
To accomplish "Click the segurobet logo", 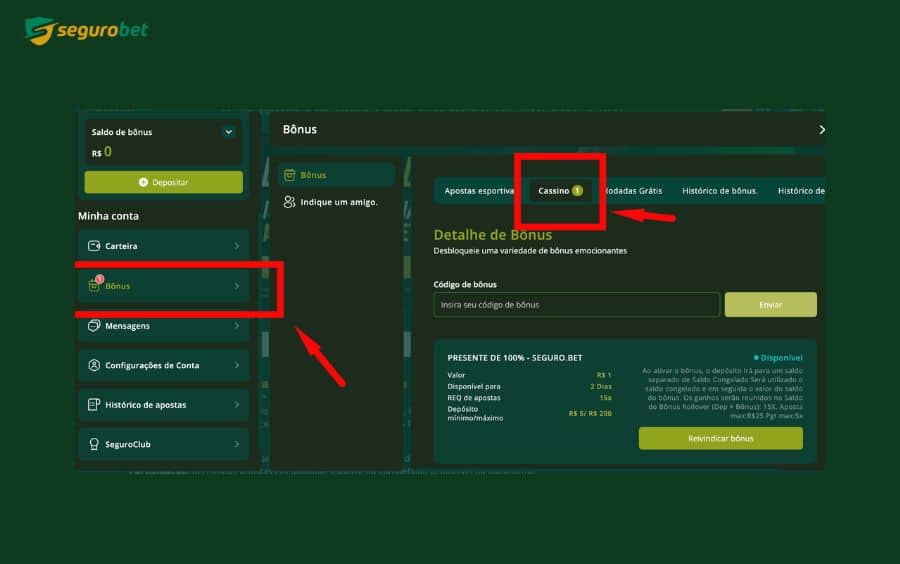I will [86, 30].
